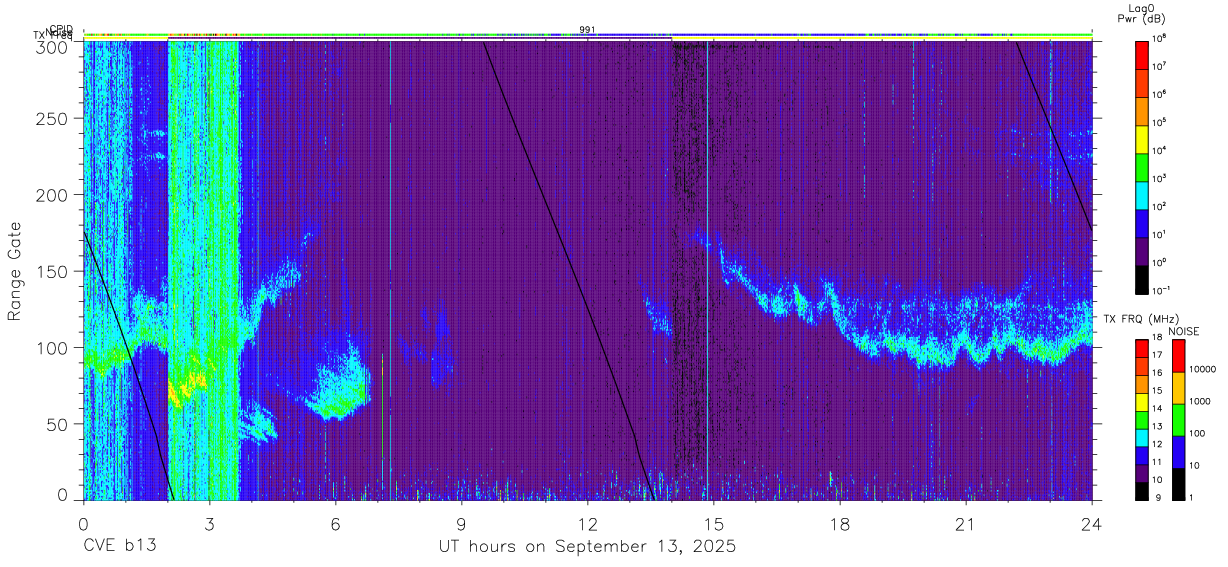Click the 'Range Gate' y-axis label

[15, 270]
